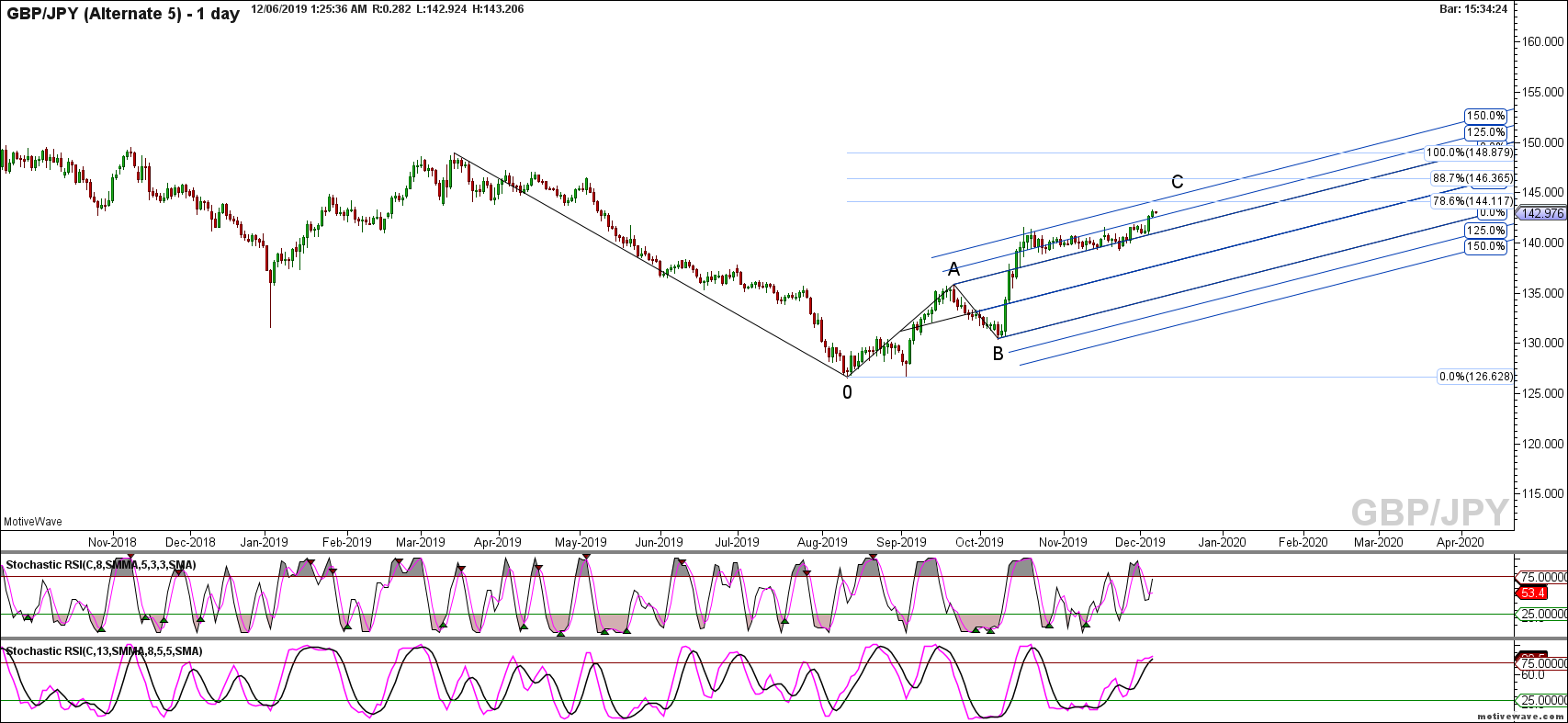Select wave label 0 at the August low

pyautogui.click(x=847, y=392)
